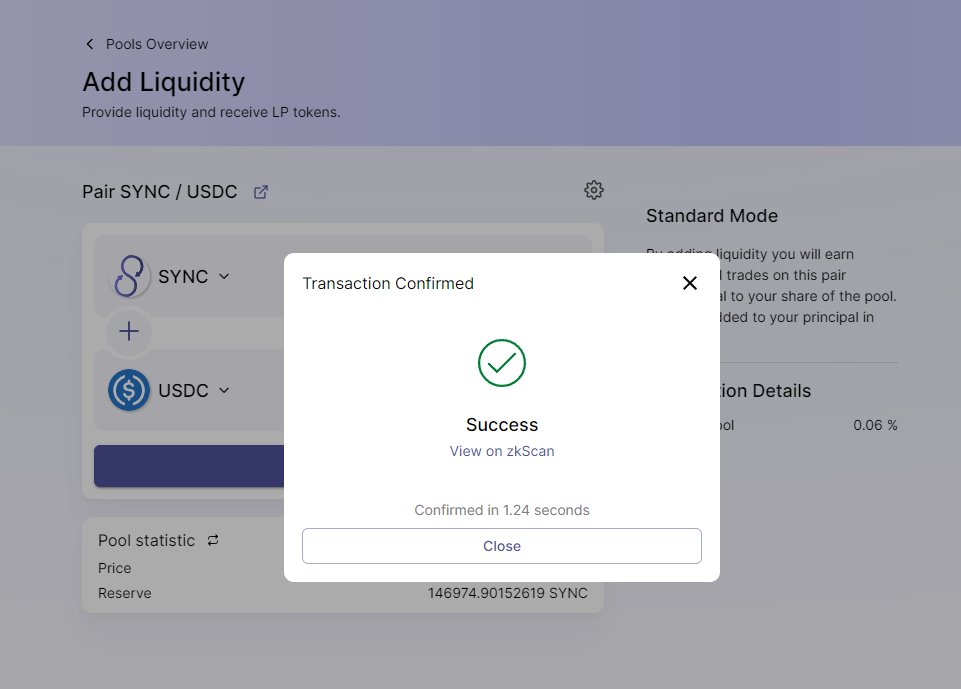Click the USDC token logo

coord(129,390)
